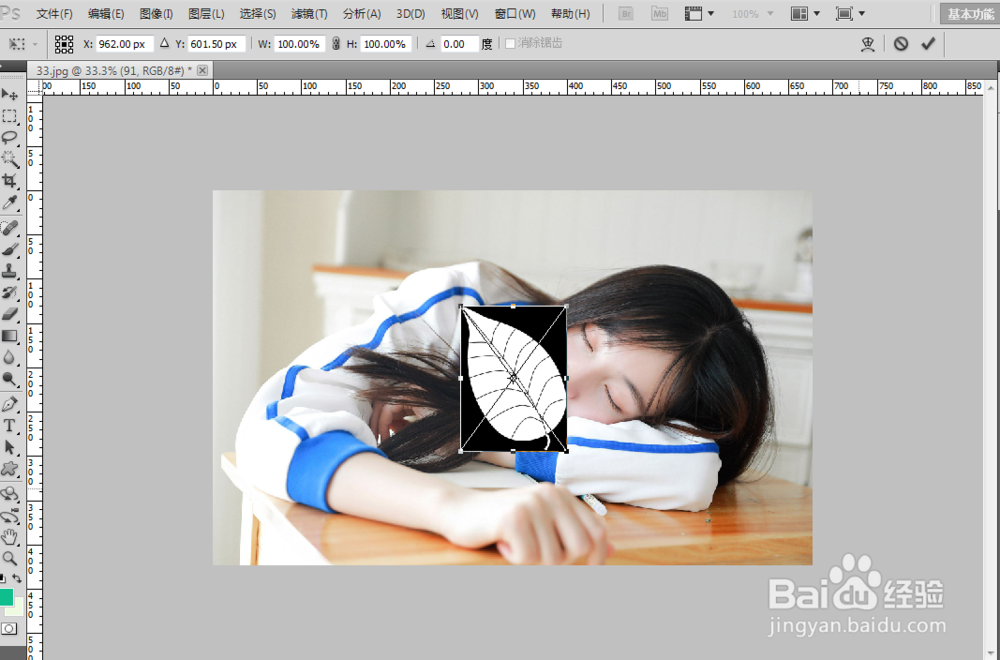Image resolution: width=1000 pixels, height=660 pixels.
Task: Select the Horizontal Type tool
Action: [10, 425]
